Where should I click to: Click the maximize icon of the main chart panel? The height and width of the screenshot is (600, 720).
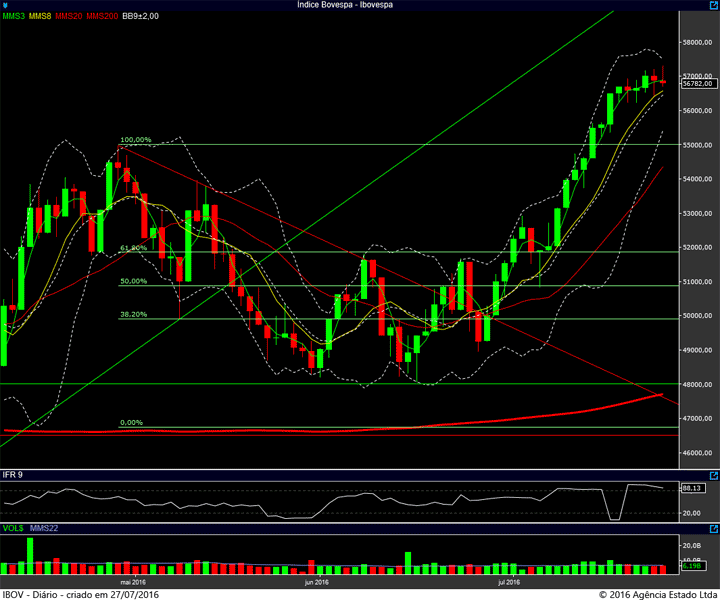pyautogui.click(x=714, y=5)
